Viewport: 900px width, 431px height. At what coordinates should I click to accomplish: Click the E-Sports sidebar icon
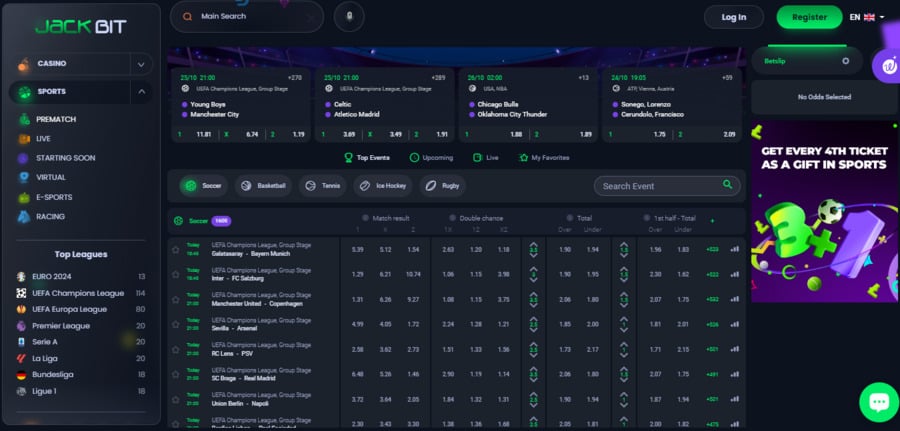tap(24, 197)
